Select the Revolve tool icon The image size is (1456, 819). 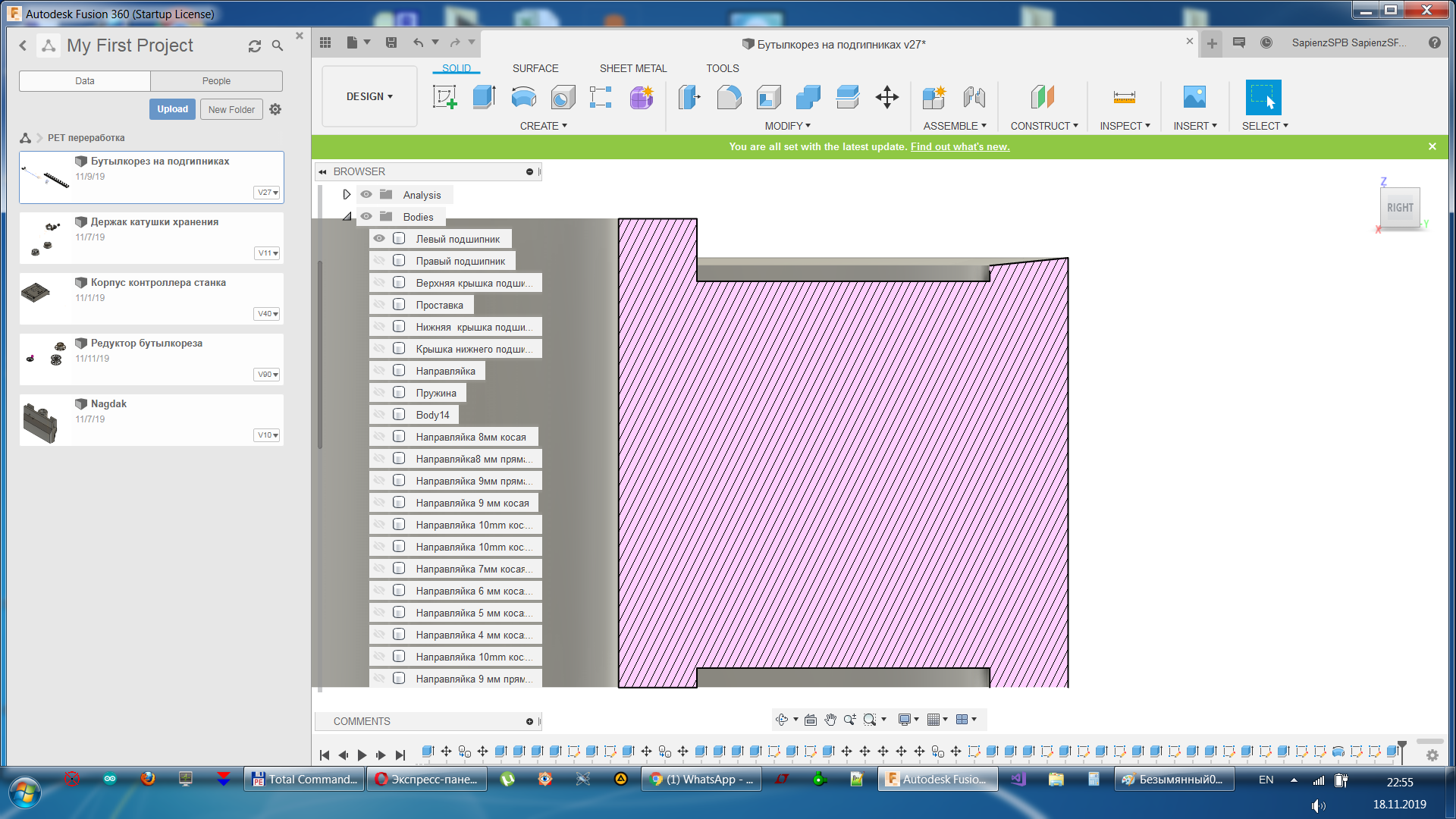[523, 97]
